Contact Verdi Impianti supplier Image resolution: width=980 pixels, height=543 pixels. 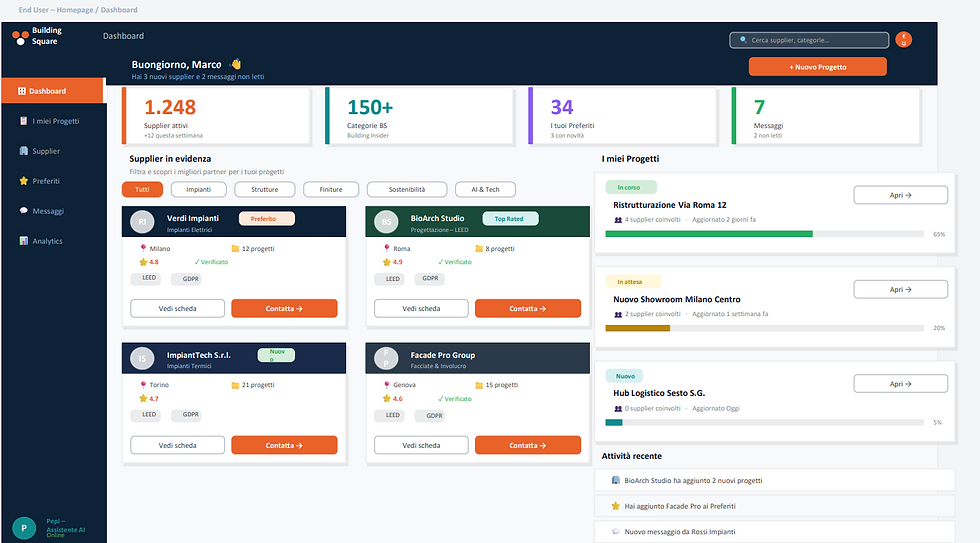[x=284, y=309]
